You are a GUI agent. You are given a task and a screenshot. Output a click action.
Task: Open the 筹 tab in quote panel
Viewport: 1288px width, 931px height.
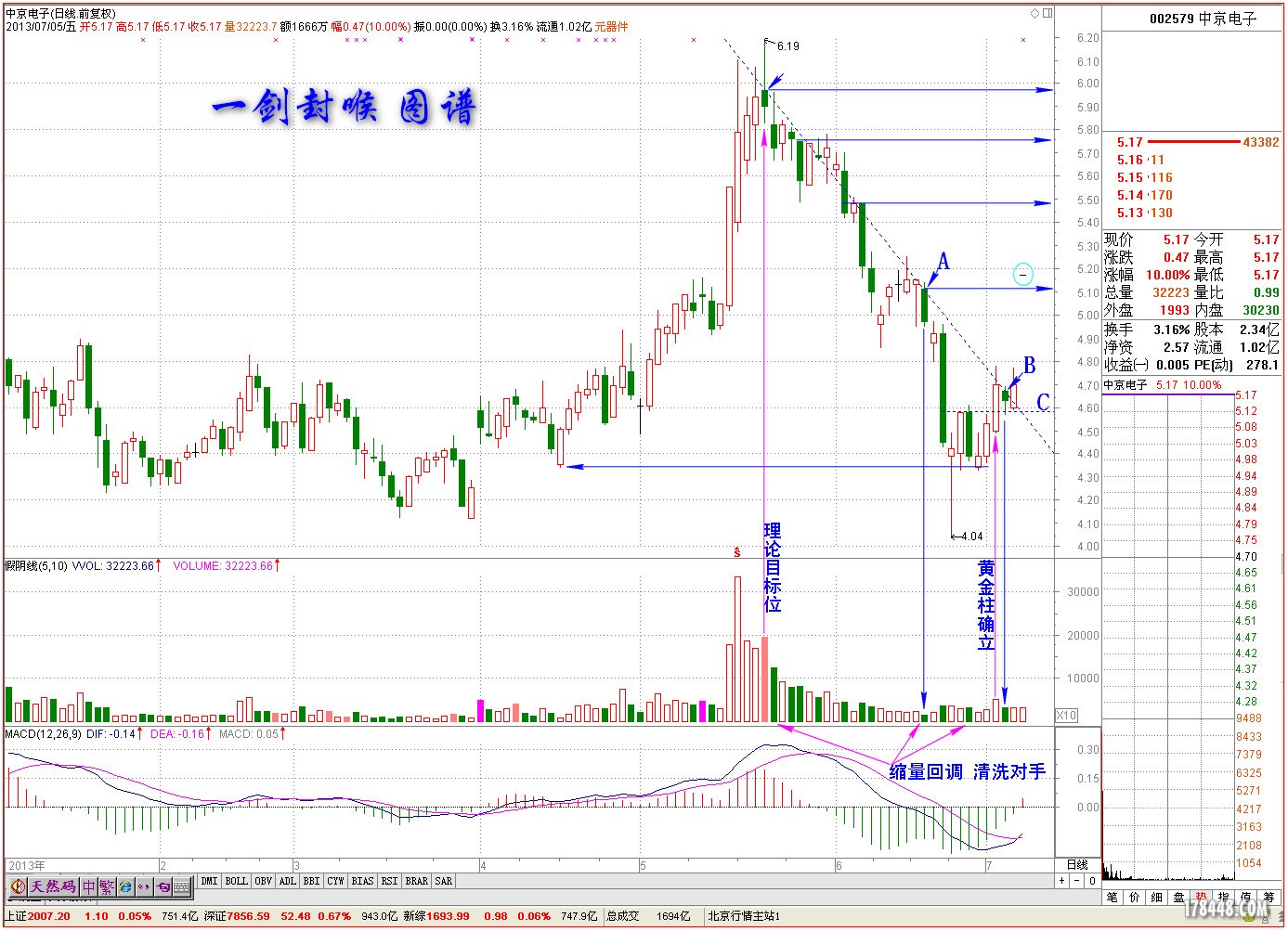(x=1268, y=897)
